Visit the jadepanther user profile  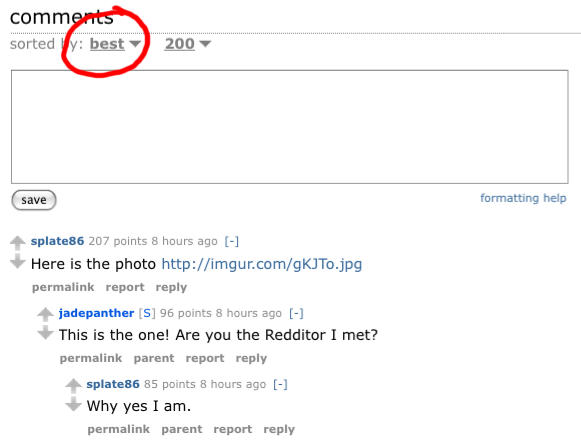tap(96, 313)
